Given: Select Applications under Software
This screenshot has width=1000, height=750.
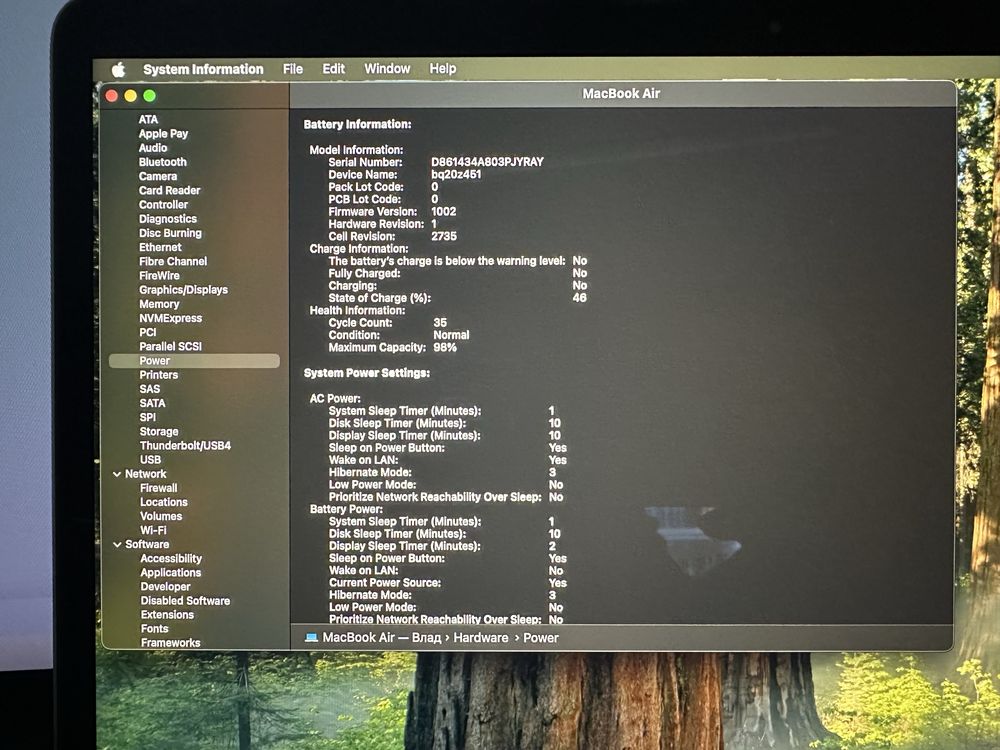Looking at the screenshot, I should tap(170, 572).
